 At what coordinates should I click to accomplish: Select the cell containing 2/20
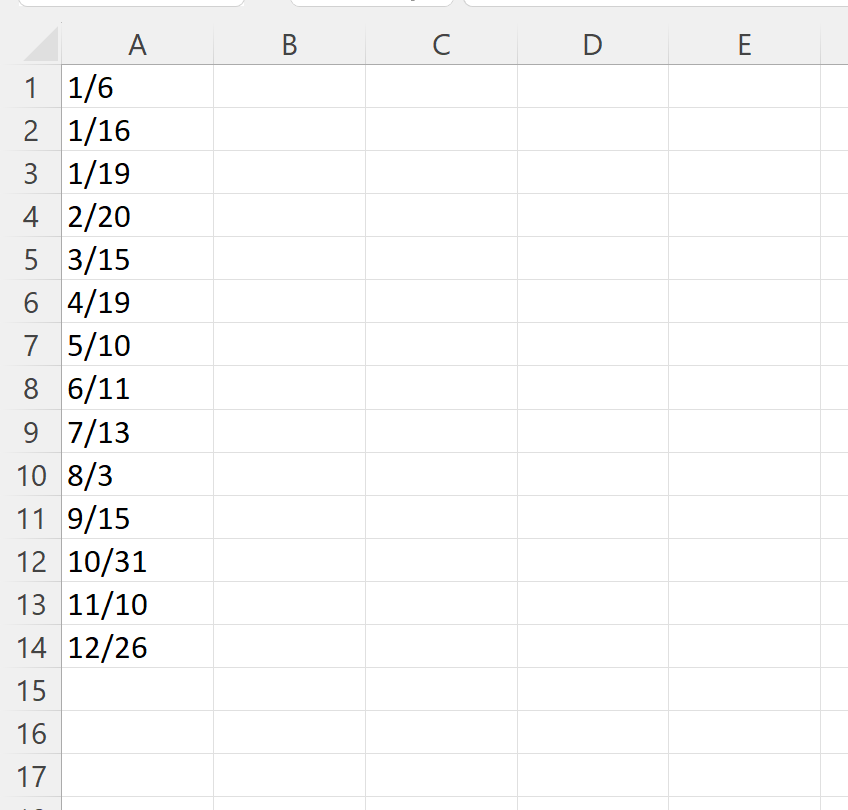[x=137, y=216]
